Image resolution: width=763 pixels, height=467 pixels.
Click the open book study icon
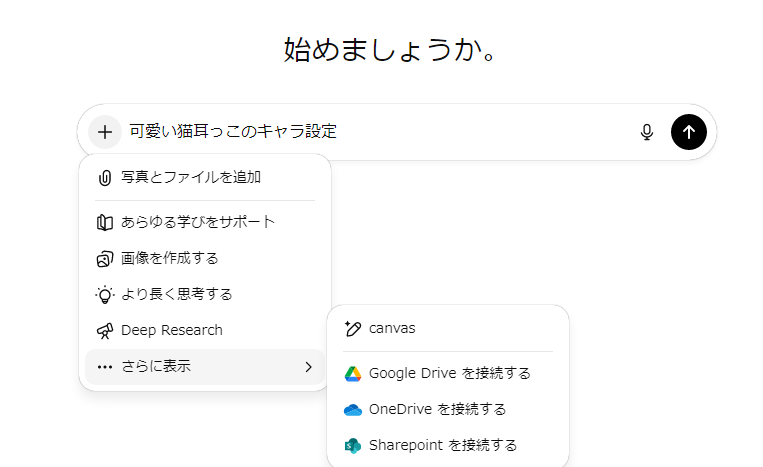[x=105, y=222]
